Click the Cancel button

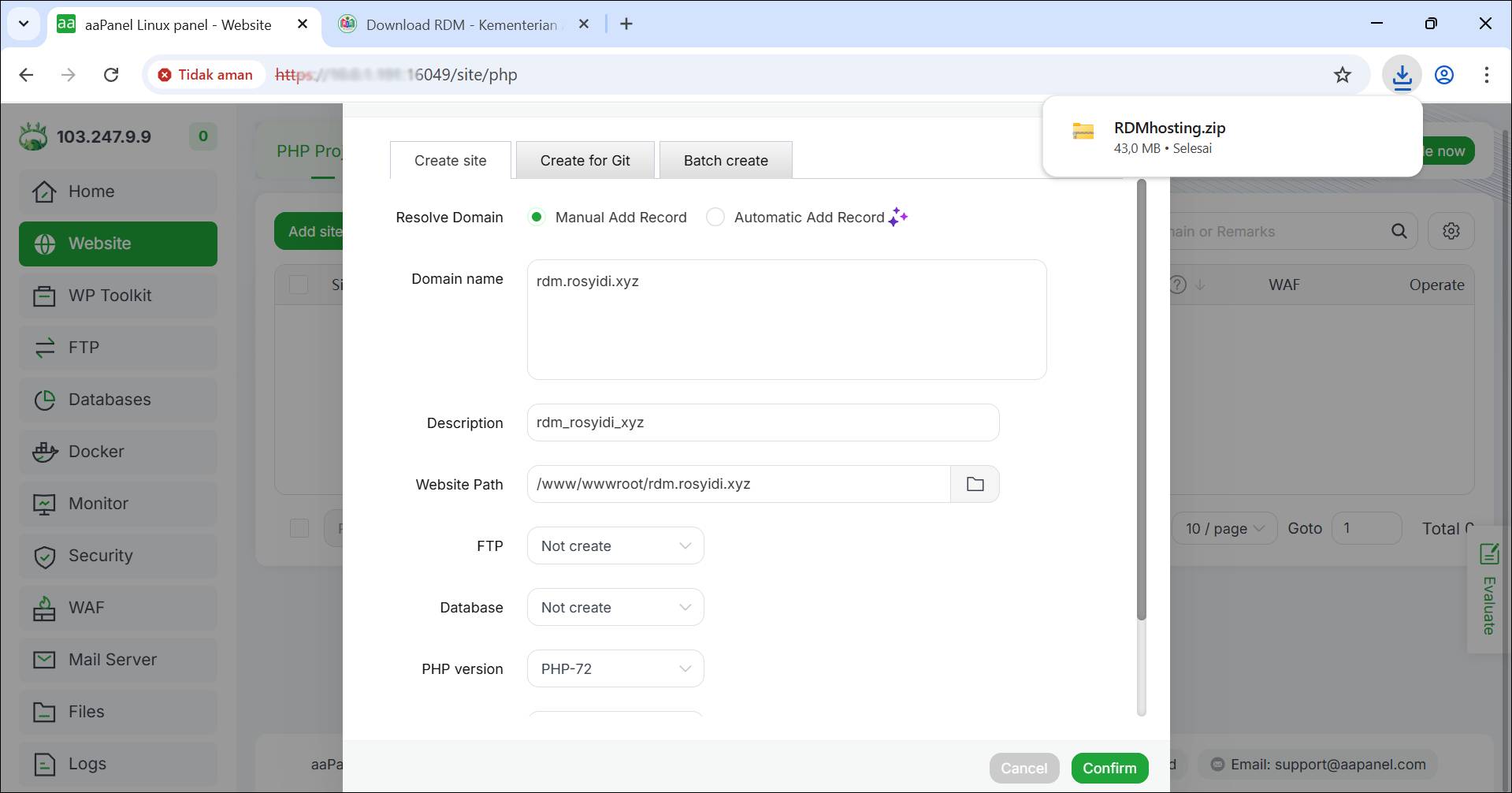tap(1023, 768)
